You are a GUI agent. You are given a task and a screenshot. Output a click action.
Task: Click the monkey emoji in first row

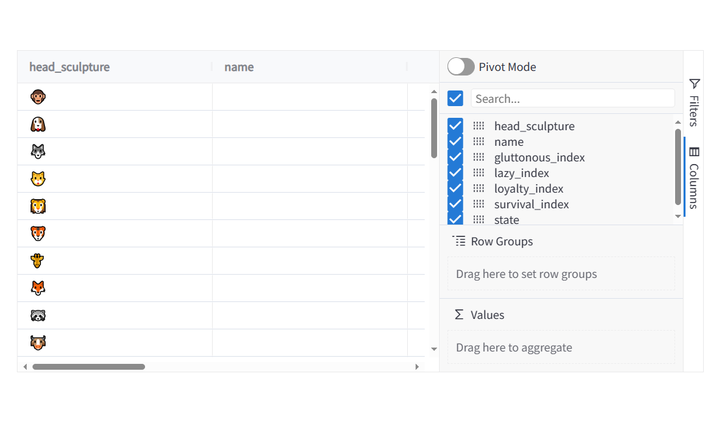(x=38, y=97)
